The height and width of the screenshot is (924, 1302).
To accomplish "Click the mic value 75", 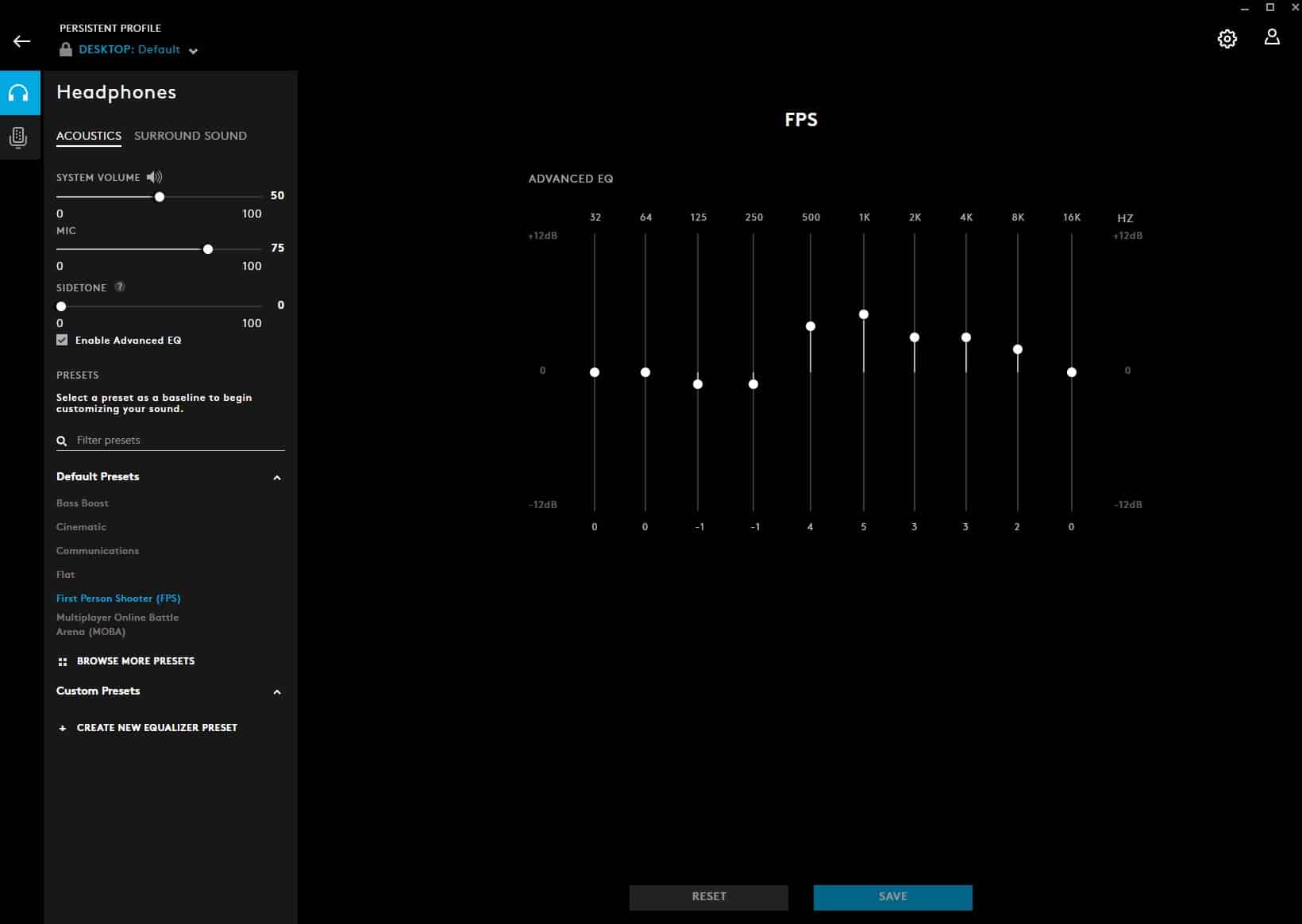I will tap(277, 248).
